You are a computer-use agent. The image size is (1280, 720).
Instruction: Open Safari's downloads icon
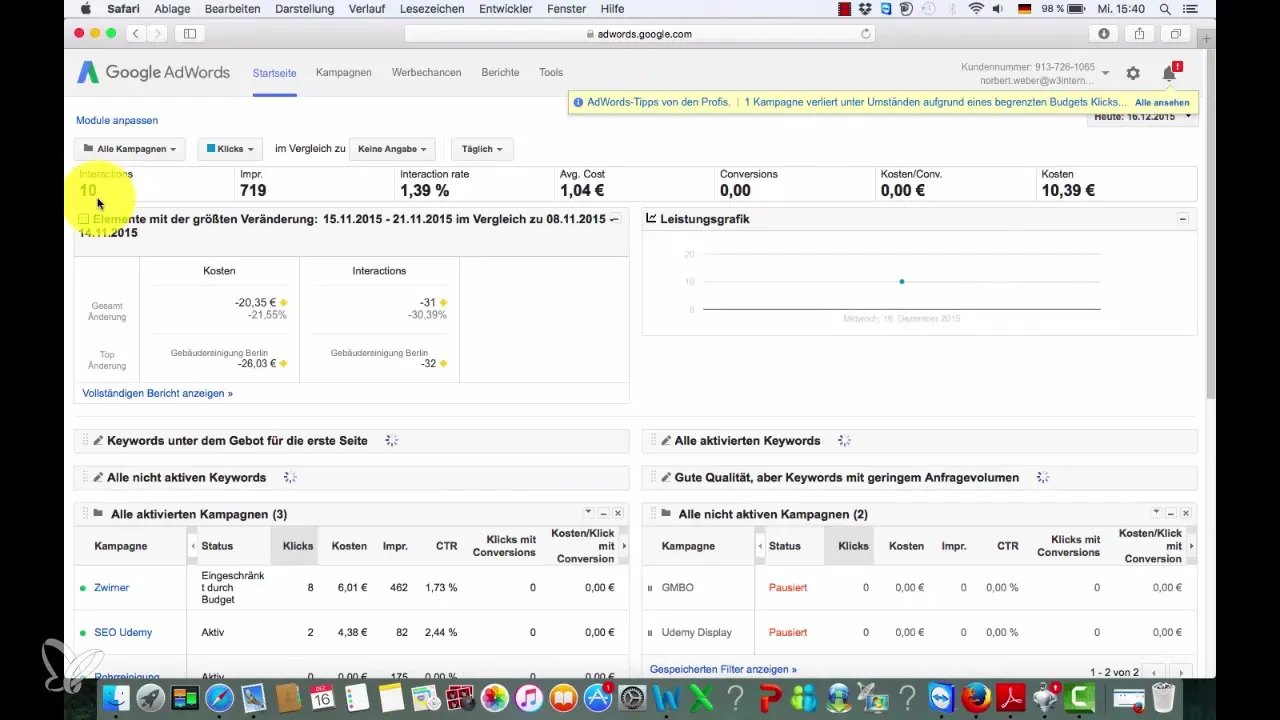click(x=1104, y=33)
